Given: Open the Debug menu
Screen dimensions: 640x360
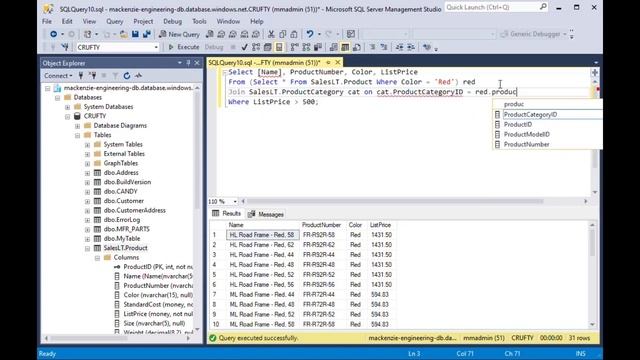Looking at the screenshot, I should (x=172, y=21).
